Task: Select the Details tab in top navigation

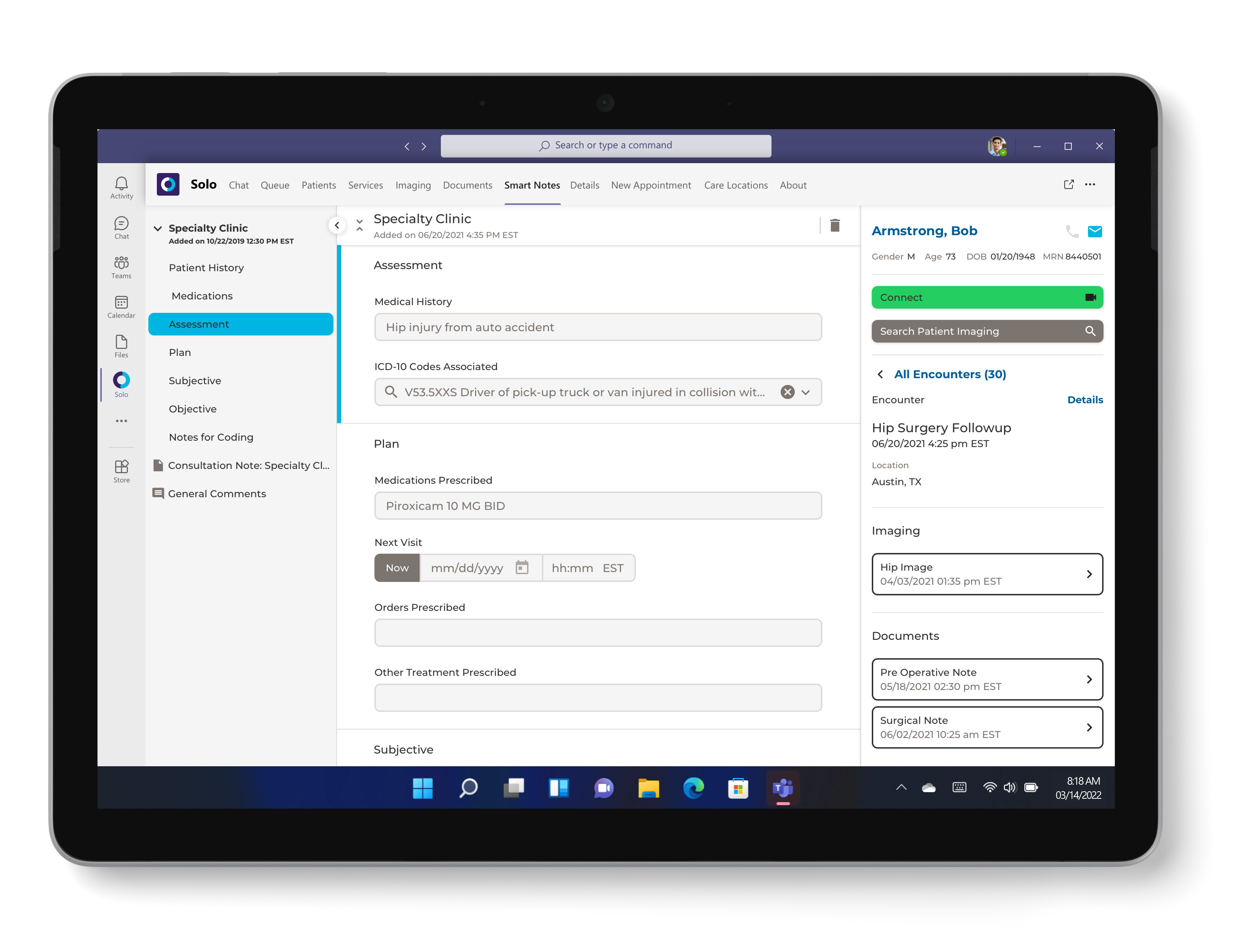Action: click(584, 185)
